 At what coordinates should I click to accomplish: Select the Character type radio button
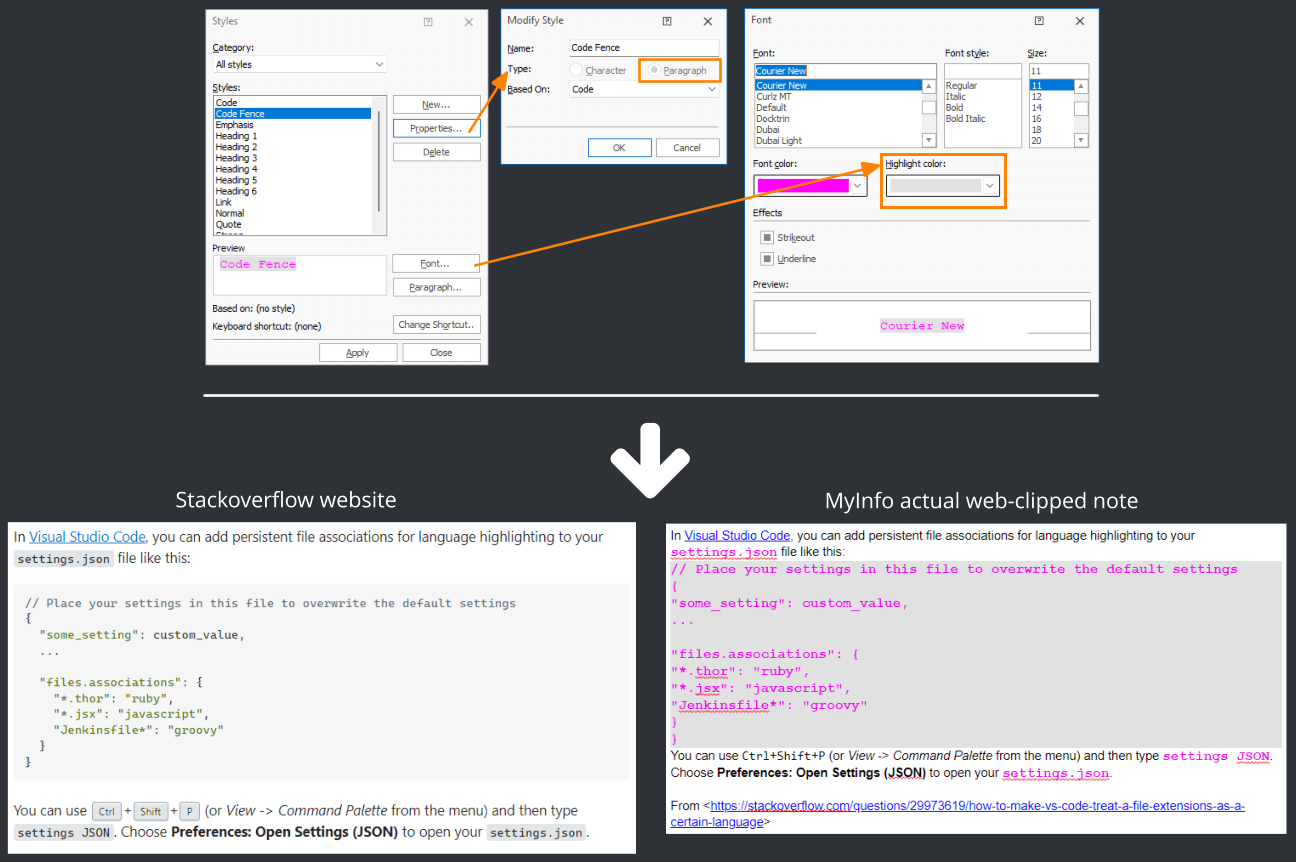pos(576,71)
